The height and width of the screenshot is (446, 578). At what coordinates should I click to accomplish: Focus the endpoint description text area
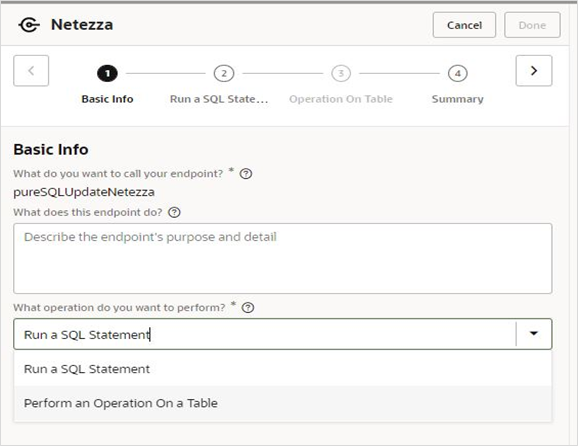click(x=283, y=258)
